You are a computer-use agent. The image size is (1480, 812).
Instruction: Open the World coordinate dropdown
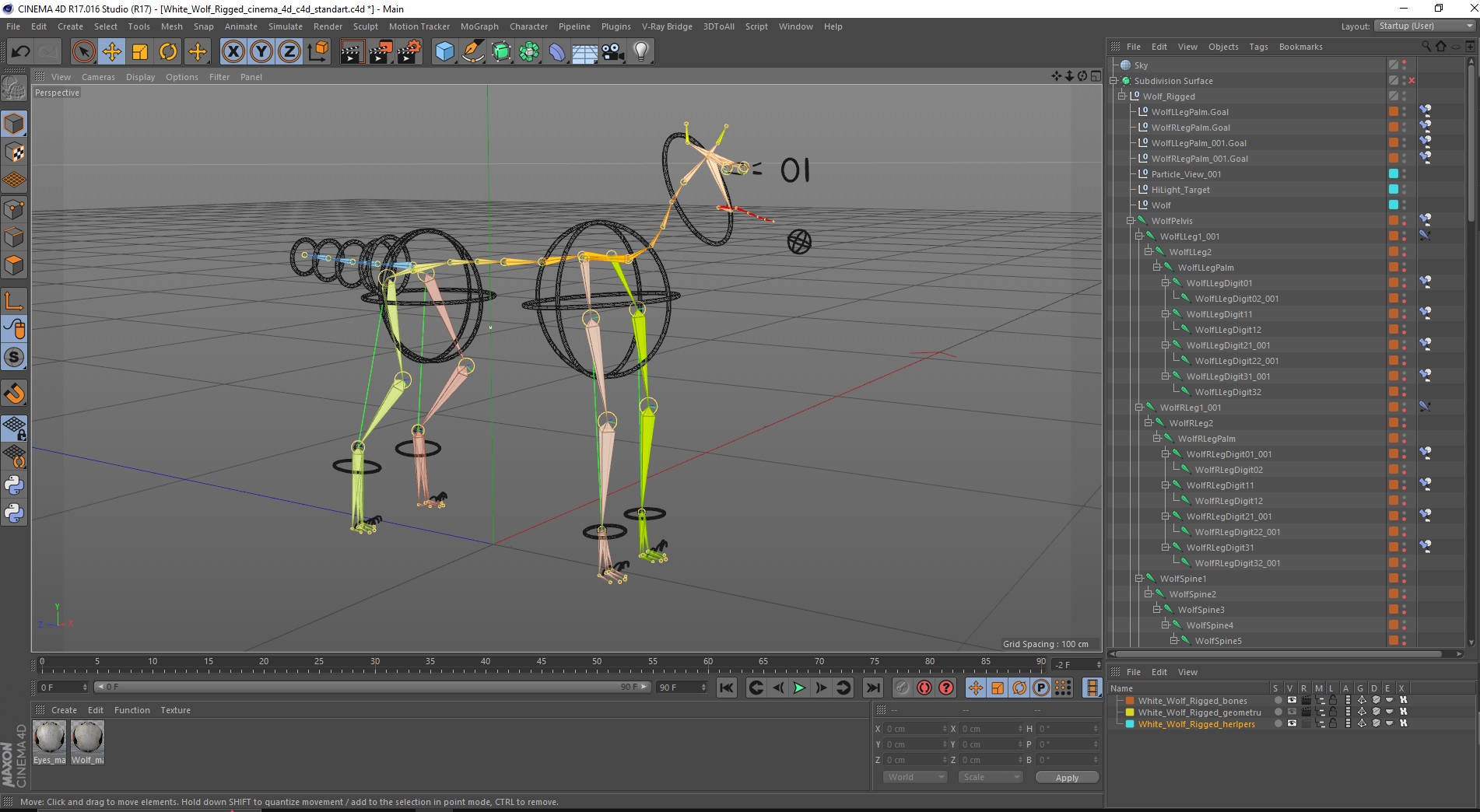[x=915, y=777]
